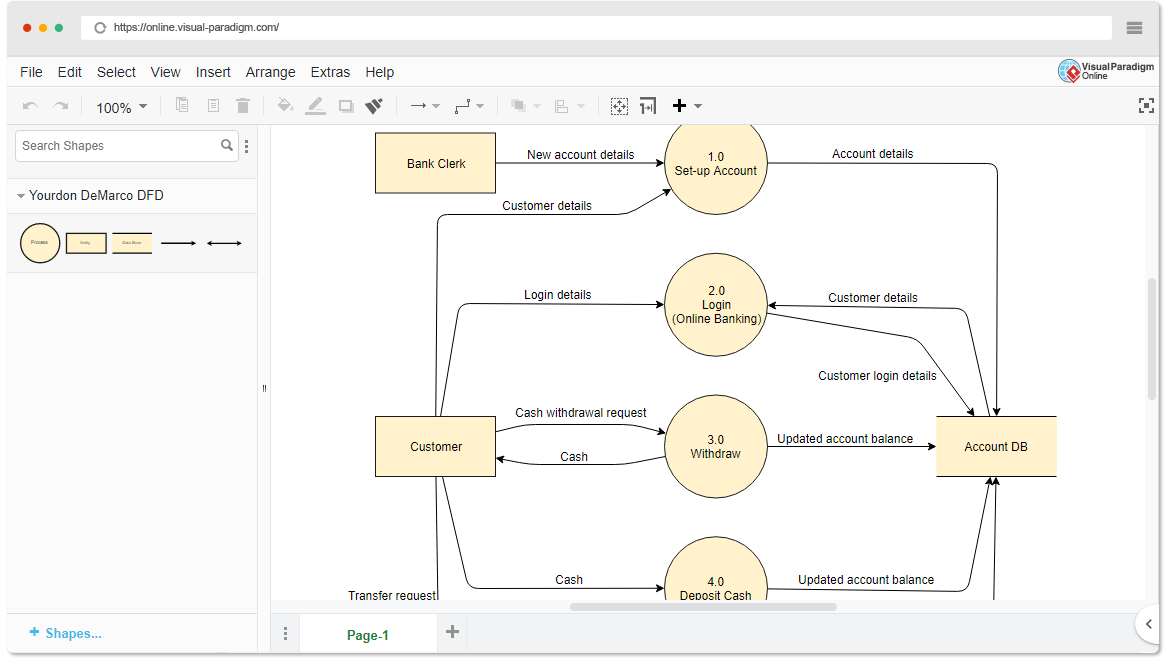Image resolution: width=1170 pixels, height=665 pixels.
Task: Pick the bidirectional arrow connector shape
Action: tap(224, 243)
